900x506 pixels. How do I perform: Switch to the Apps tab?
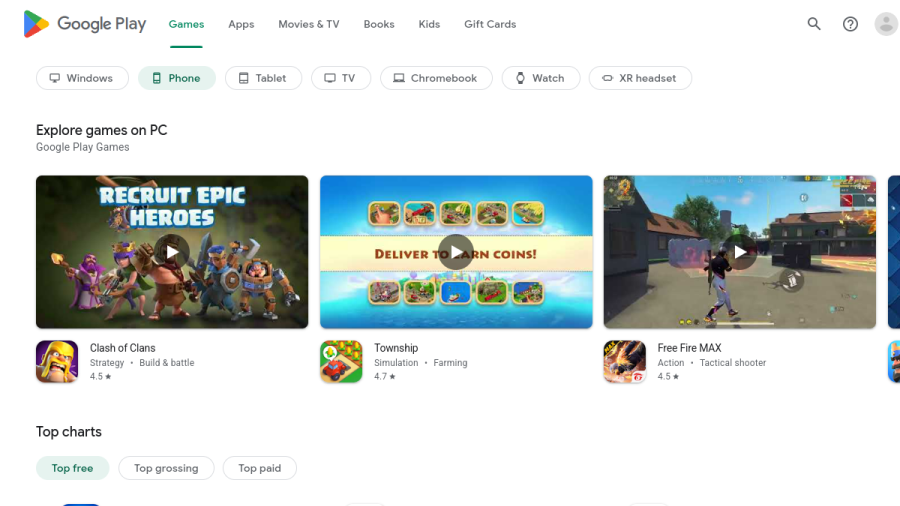(x=241, y=24)
